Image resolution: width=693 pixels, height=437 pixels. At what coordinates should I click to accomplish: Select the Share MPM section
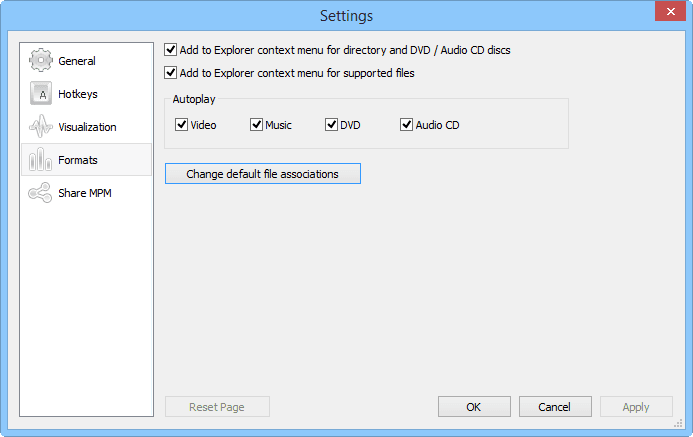[84, 193]
